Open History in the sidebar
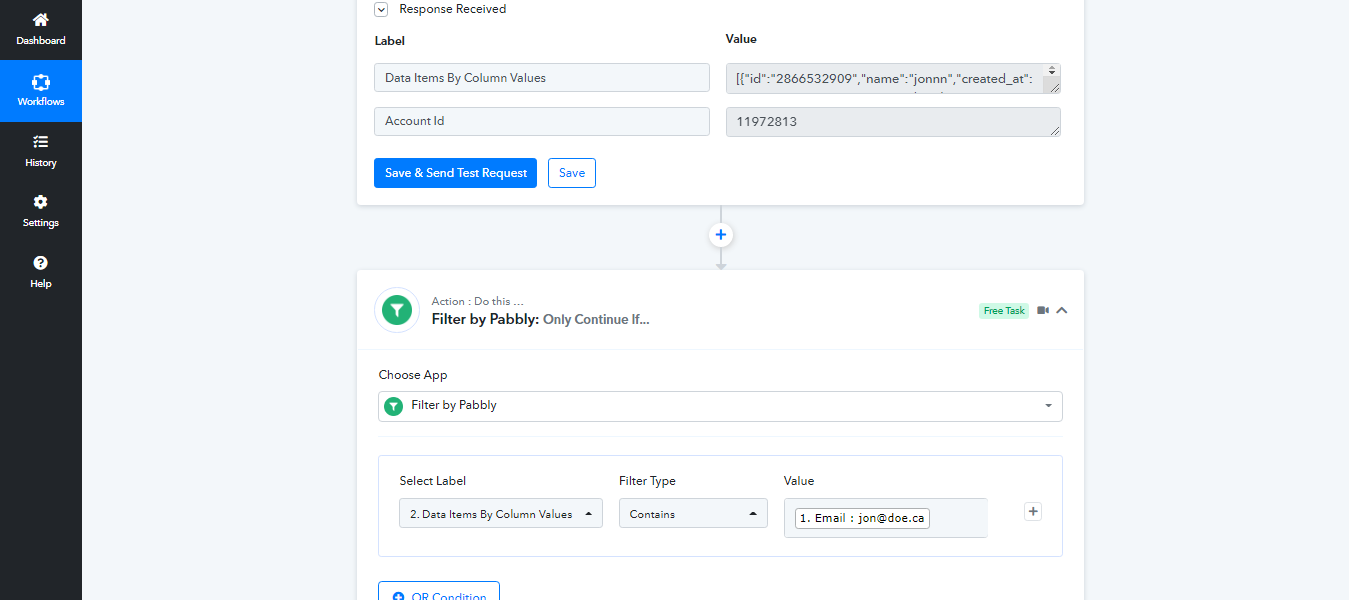1349x600 pixels. (x=41, y=151)
